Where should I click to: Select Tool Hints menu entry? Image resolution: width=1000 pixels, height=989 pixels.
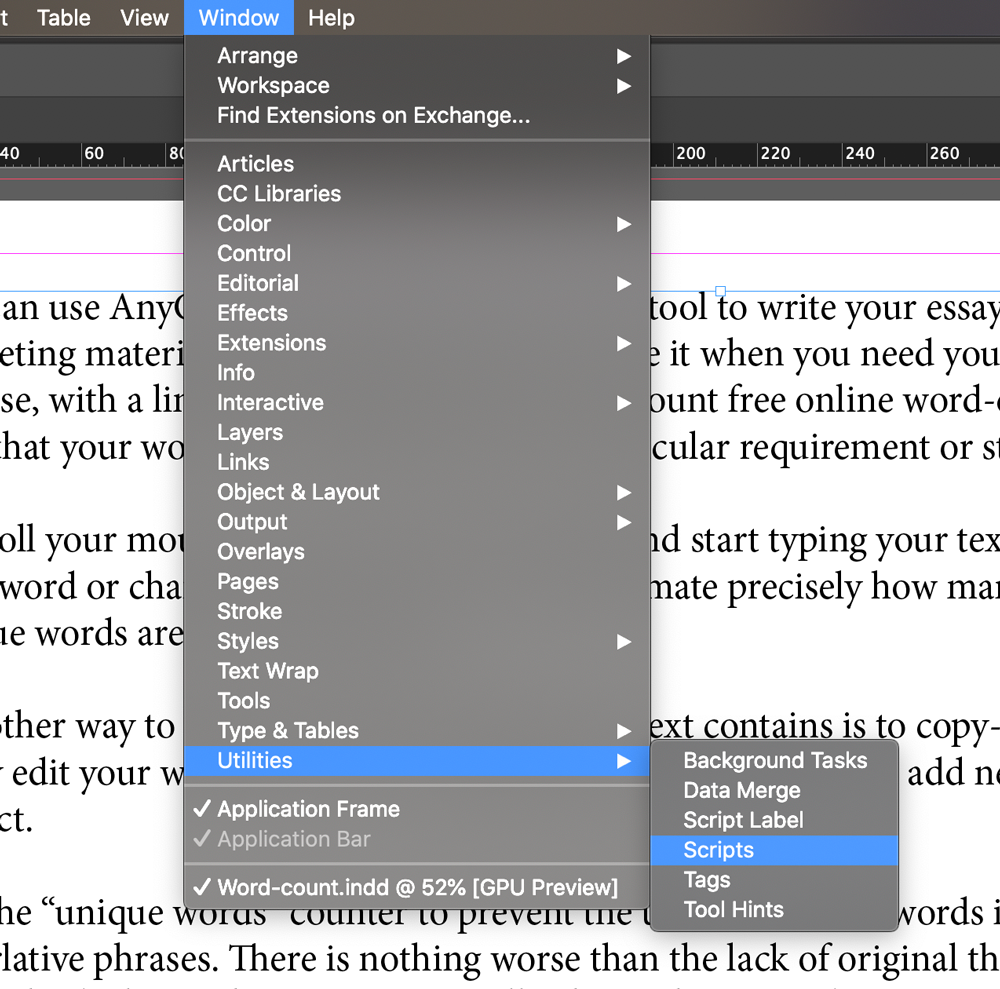point(733,910)
